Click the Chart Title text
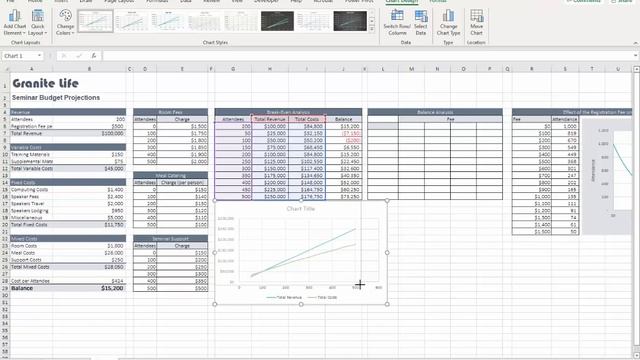 301,209
